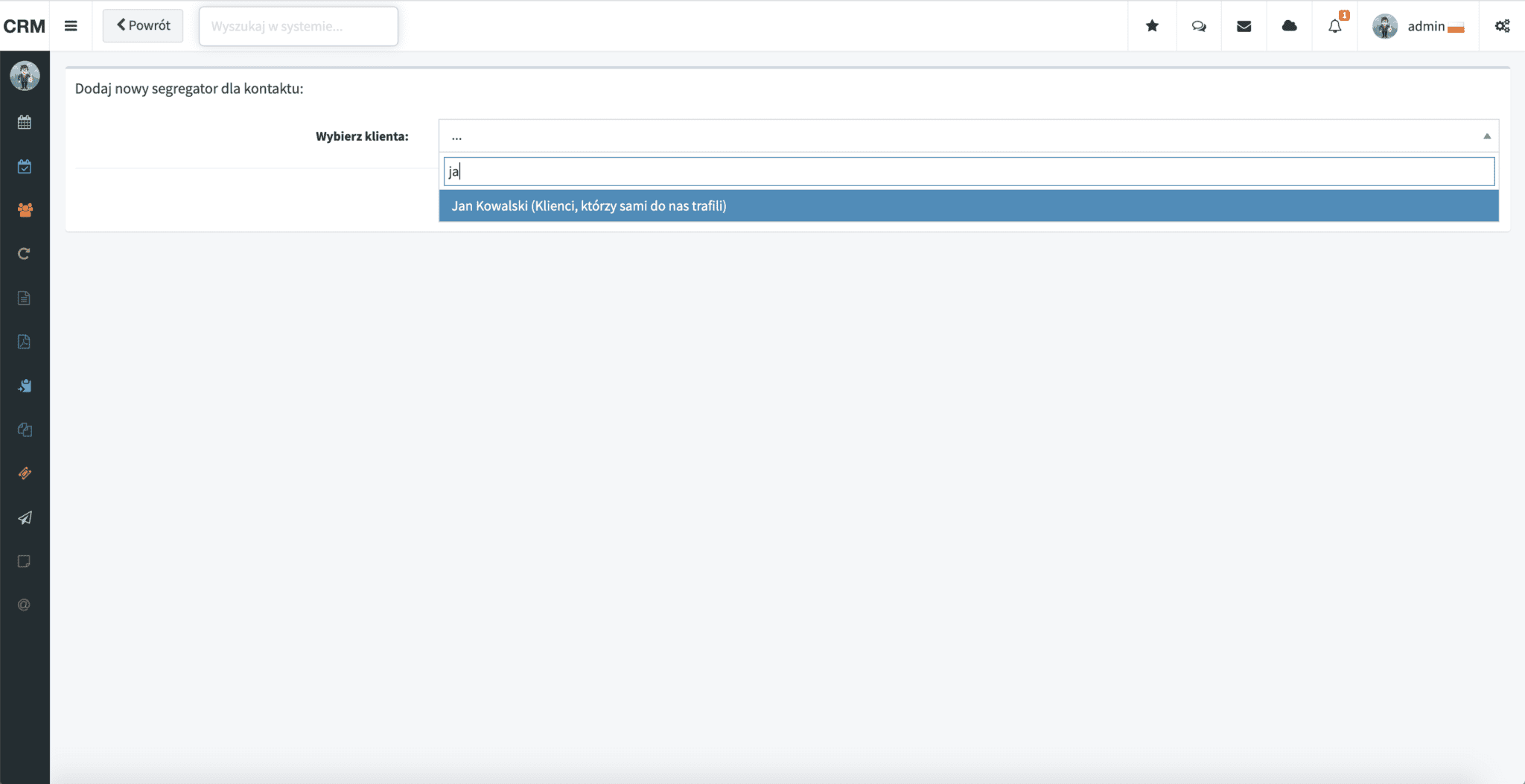Screen dimensions: 1525x784
Task: Open the admin user menu
Action: pos(1418,26)
